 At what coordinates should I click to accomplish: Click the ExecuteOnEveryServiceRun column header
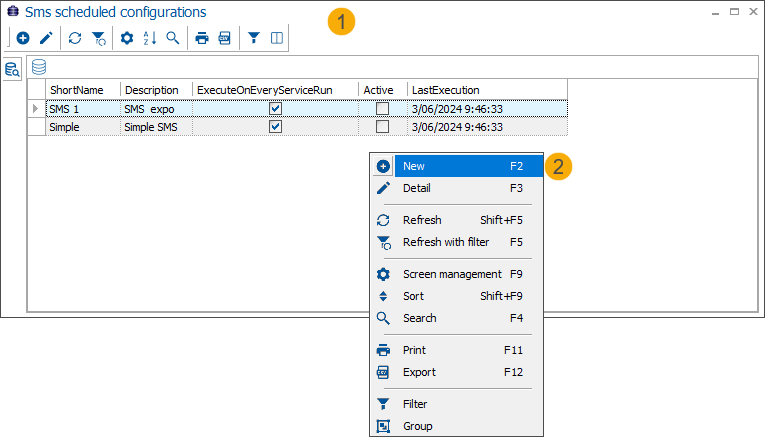pyautogui.click(x=276, y=90)
